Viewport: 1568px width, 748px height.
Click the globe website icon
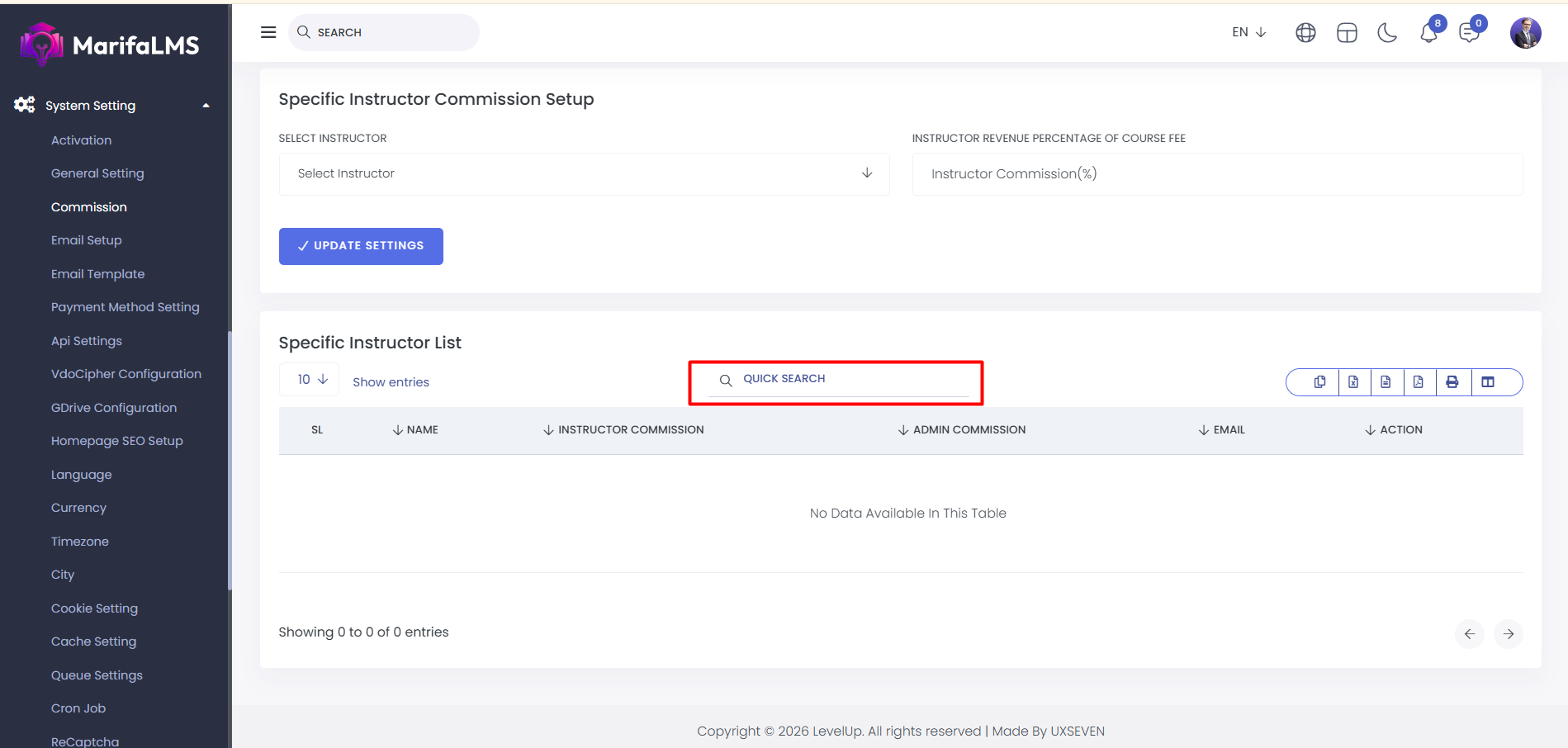pos(1305,33)
